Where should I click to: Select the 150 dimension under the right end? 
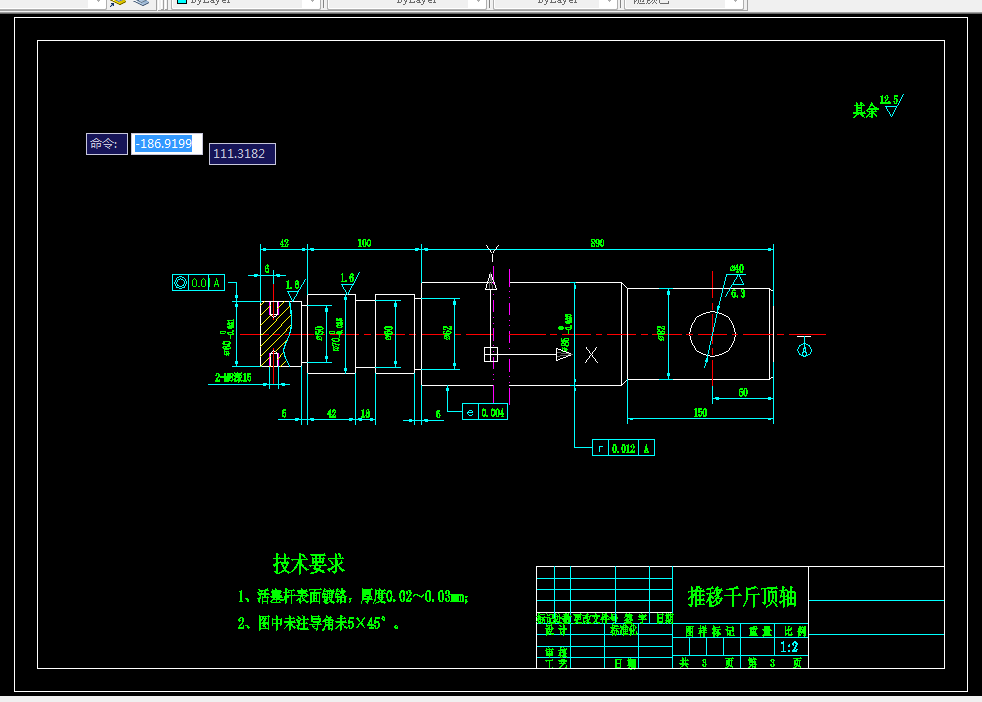tap(700, 413)
